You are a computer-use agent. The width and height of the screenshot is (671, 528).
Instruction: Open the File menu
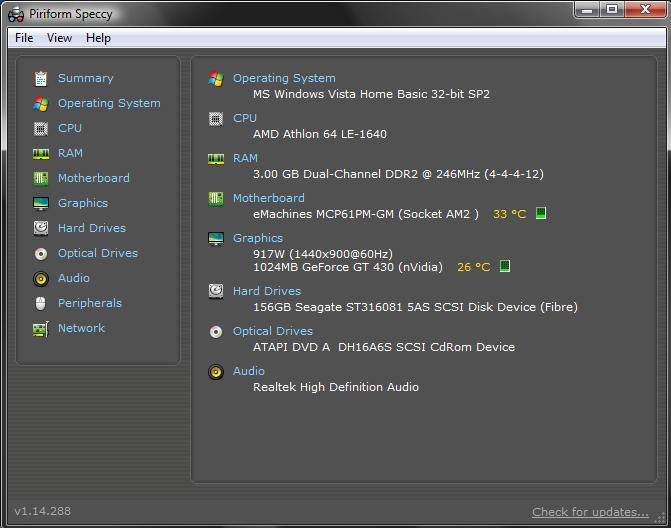24,38
